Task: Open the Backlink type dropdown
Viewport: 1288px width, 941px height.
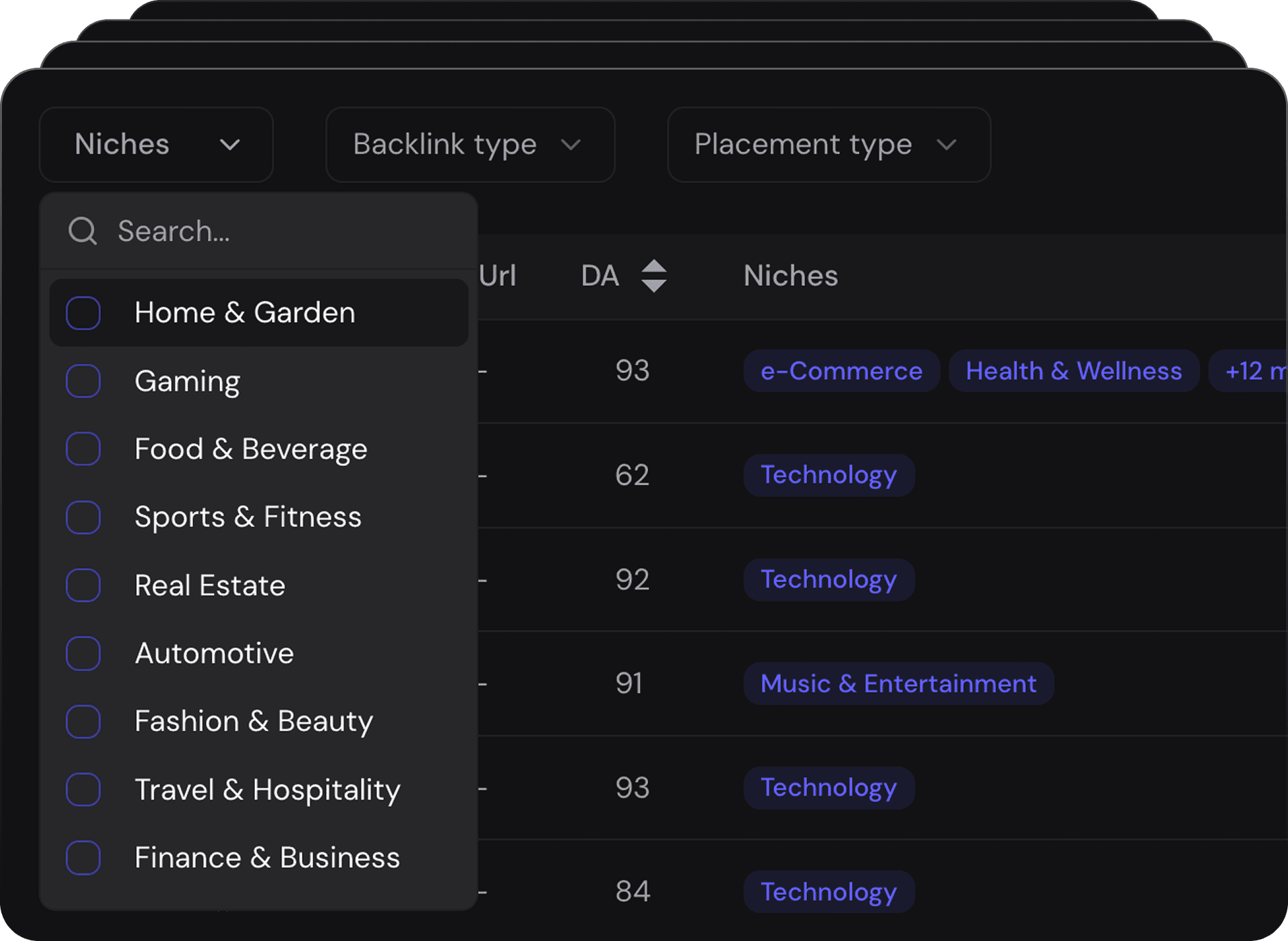Action: 470,145
